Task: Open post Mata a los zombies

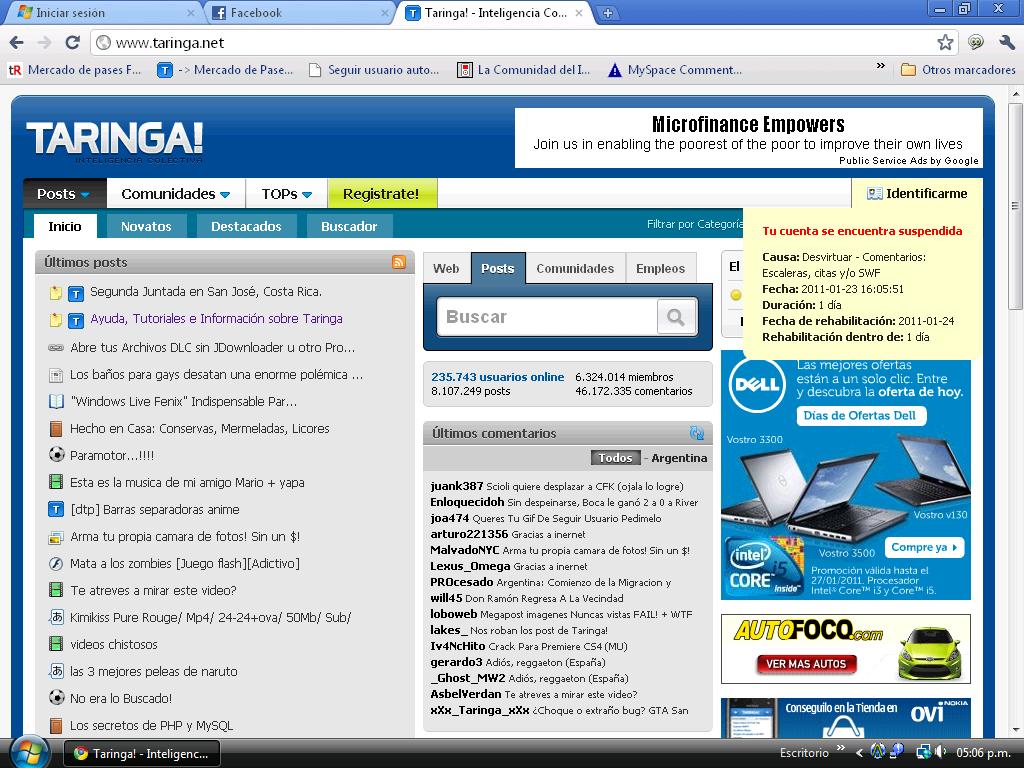Action: click(185, 564)
